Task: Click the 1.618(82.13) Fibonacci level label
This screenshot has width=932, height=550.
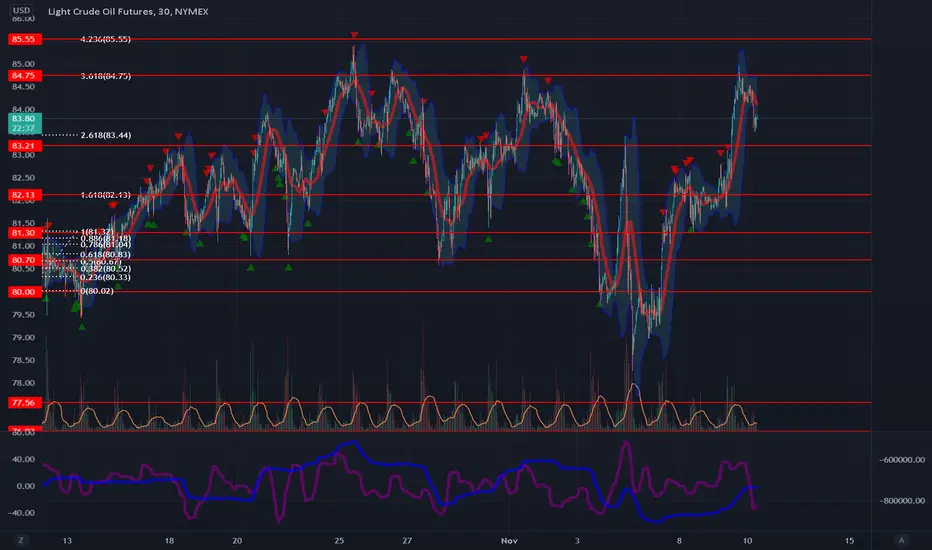Action: [x=105, y=195]
